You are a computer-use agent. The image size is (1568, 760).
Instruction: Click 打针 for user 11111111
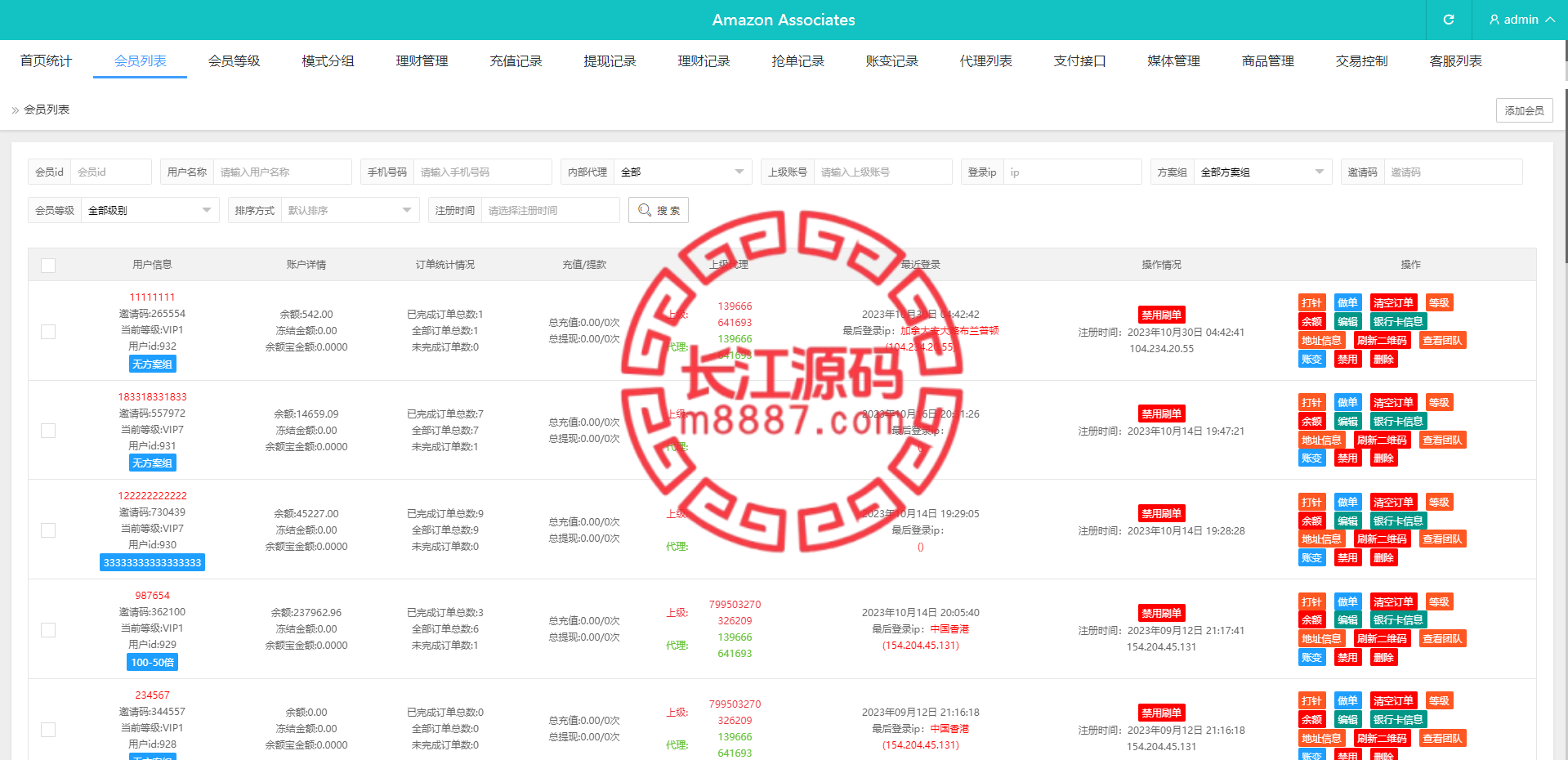(1311, 302)
